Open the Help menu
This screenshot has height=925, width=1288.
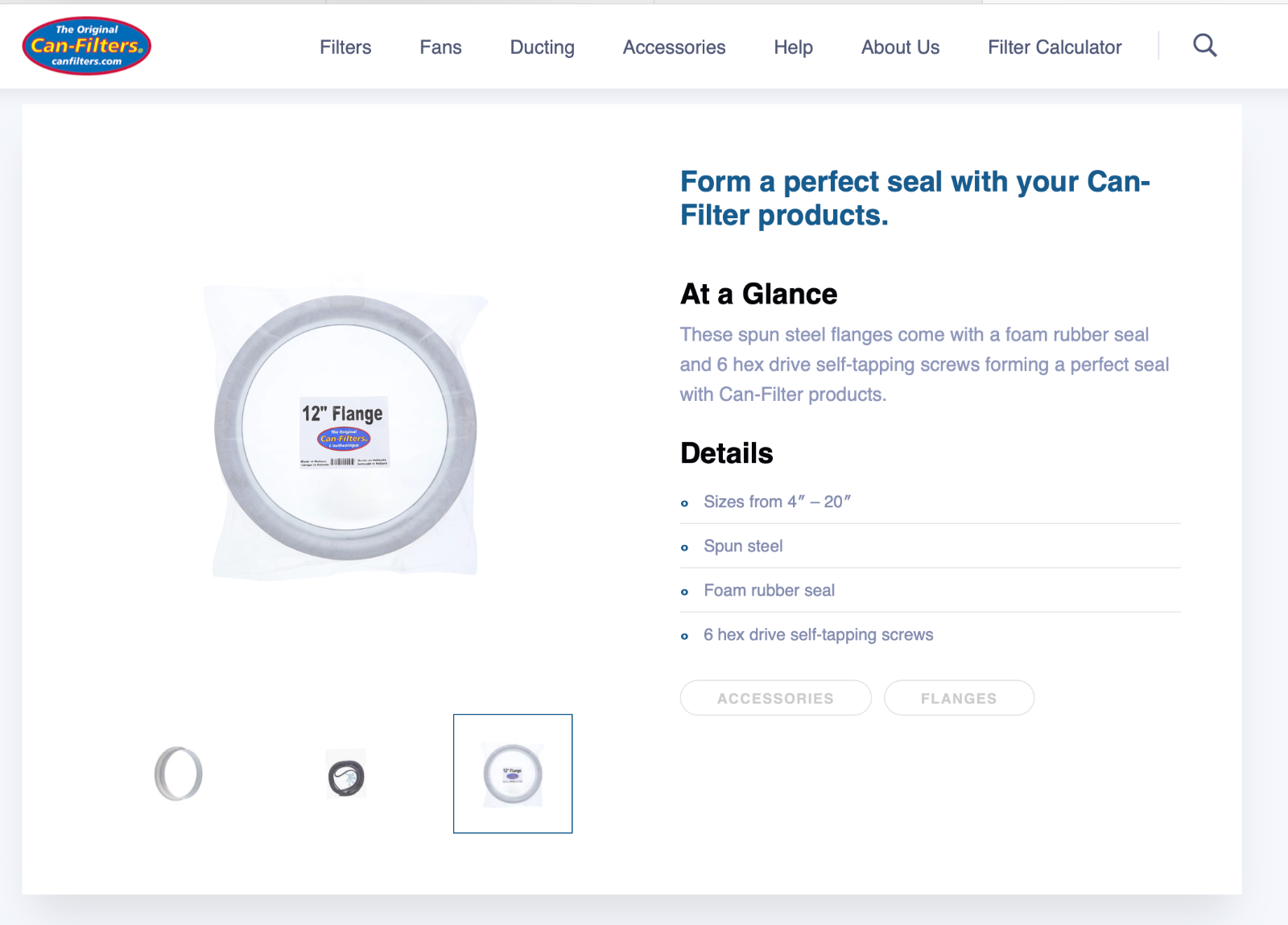[x=793, y=47]
